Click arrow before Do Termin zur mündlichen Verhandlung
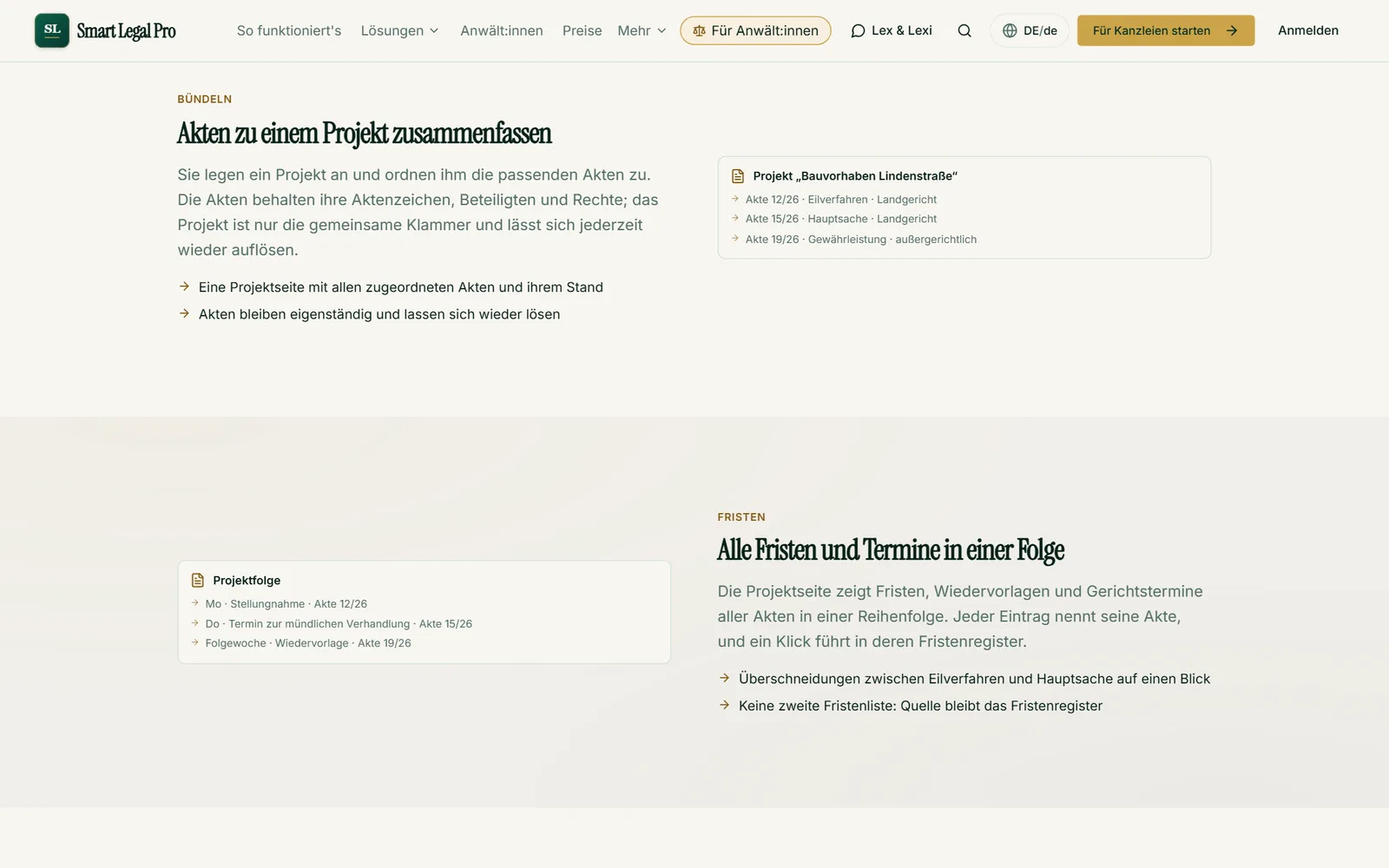1389x868 pixels. [x=195, y=623]
